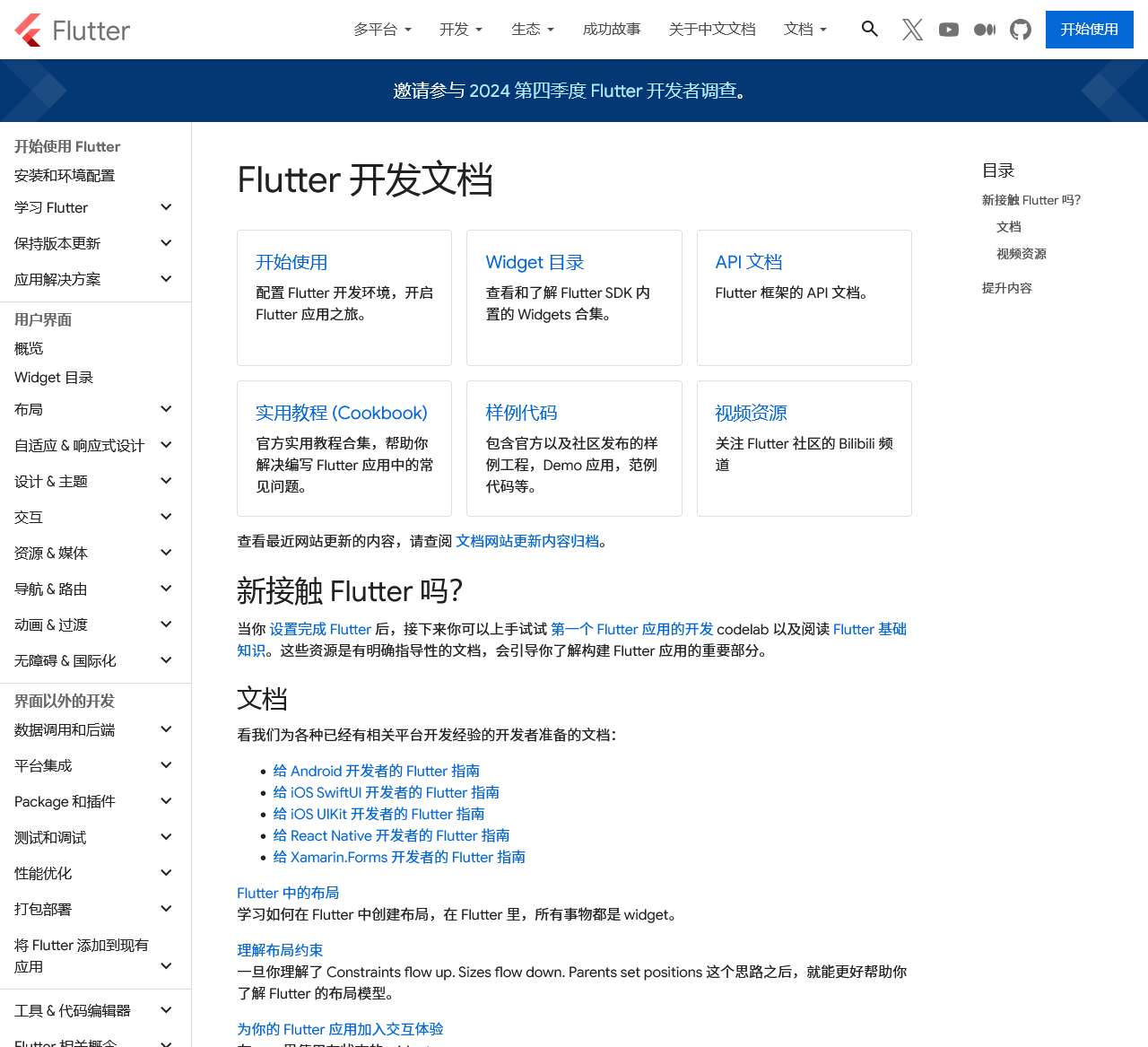Open 给 iOS UIKit 开发者的 Flutter 指南
The width and height of the screenshot is (1148, 1047).
[x=378, y=814]
